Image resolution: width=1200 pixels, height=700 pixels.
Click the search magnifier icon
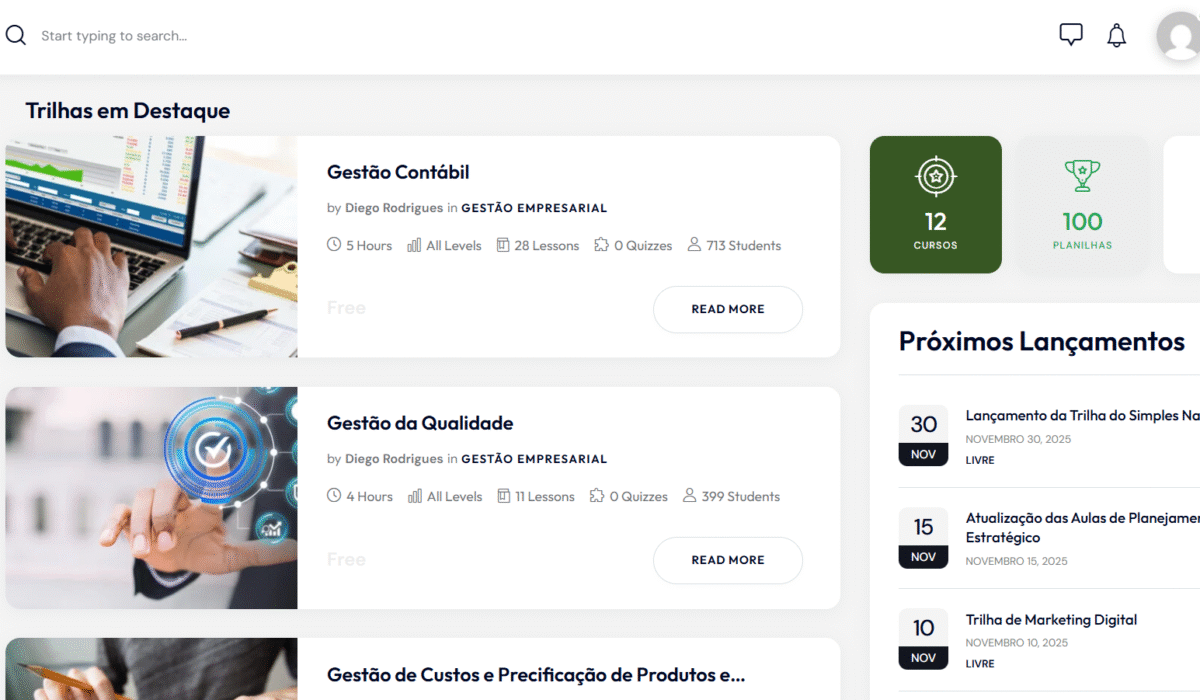pos(15,36)
